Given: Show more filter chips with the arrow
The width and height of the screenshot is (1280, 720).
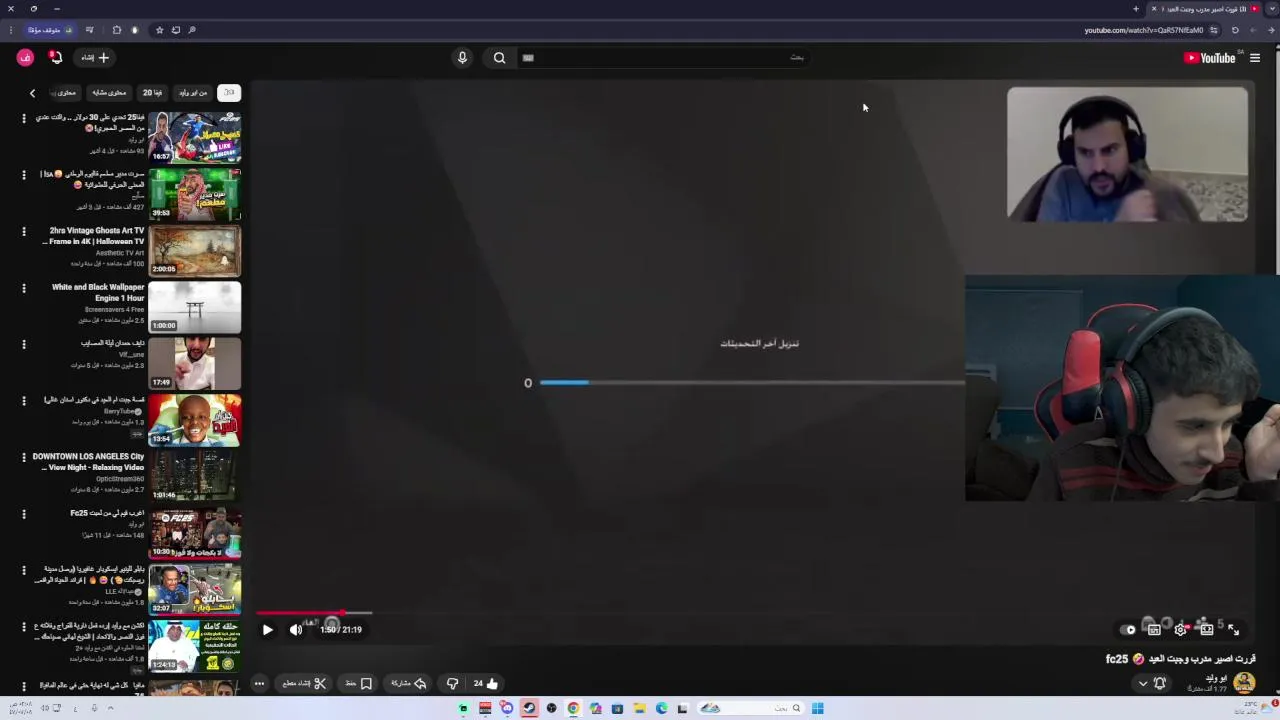Looking at the screenshot, I should coord(32,93).
